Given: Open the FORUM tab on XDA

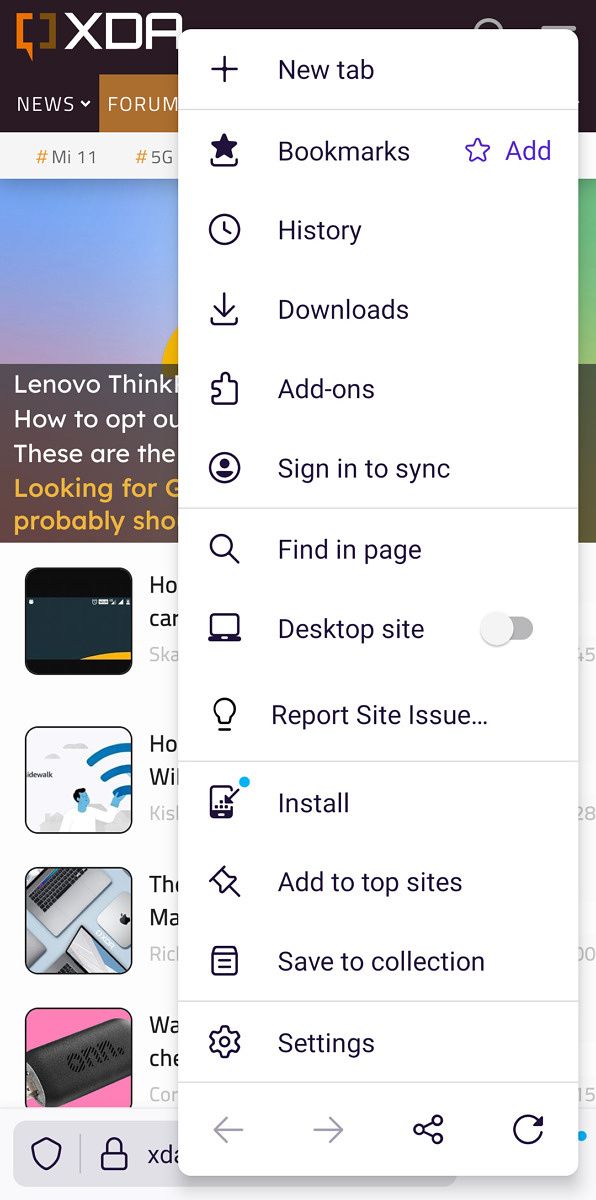Looking at the screenshot, I should (142, 104).
